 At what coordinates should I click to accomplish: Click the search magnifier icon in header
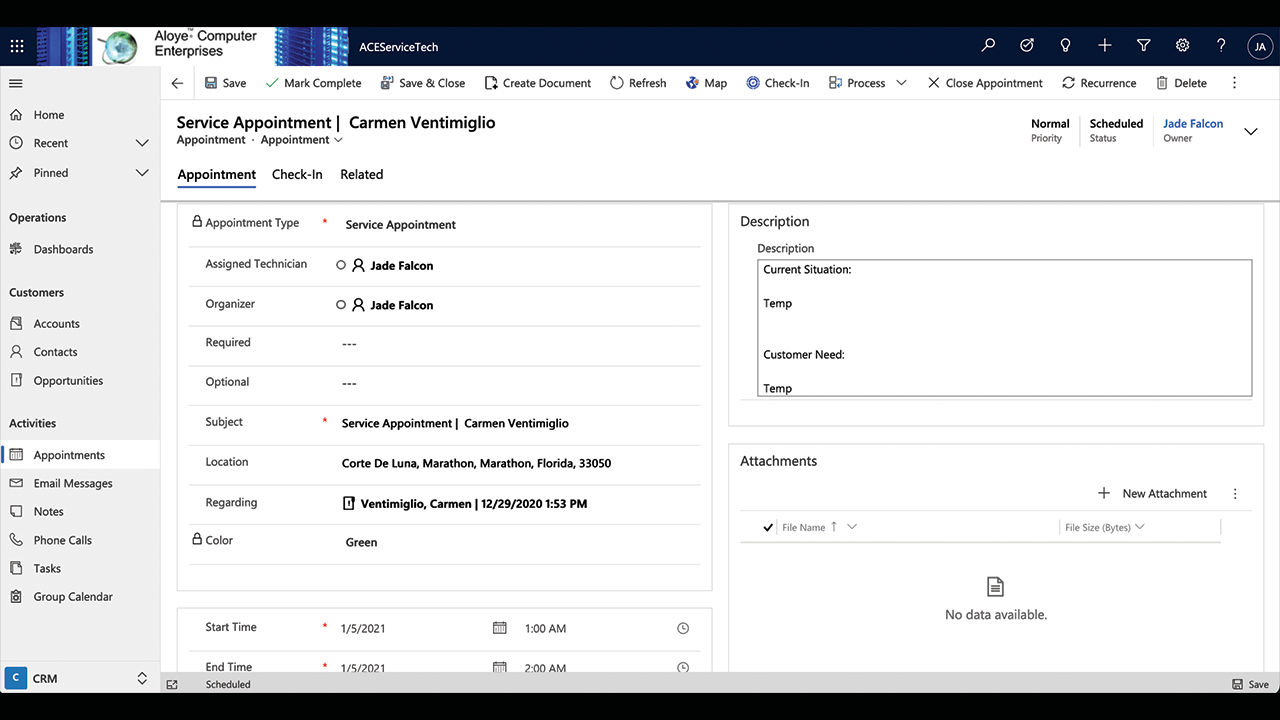tap(988, 46)
